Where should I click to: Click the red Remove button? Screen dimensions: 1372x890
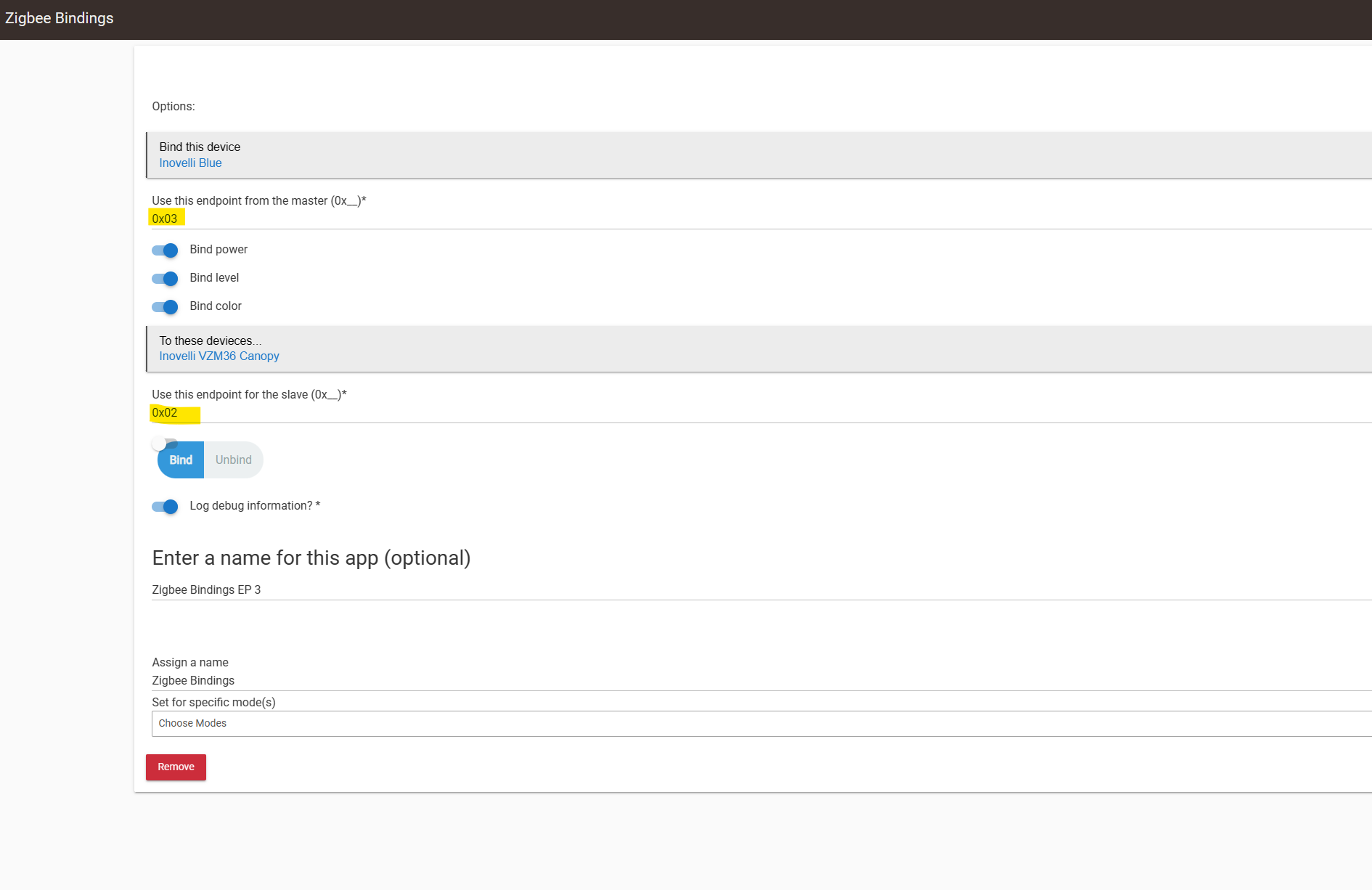176,767
